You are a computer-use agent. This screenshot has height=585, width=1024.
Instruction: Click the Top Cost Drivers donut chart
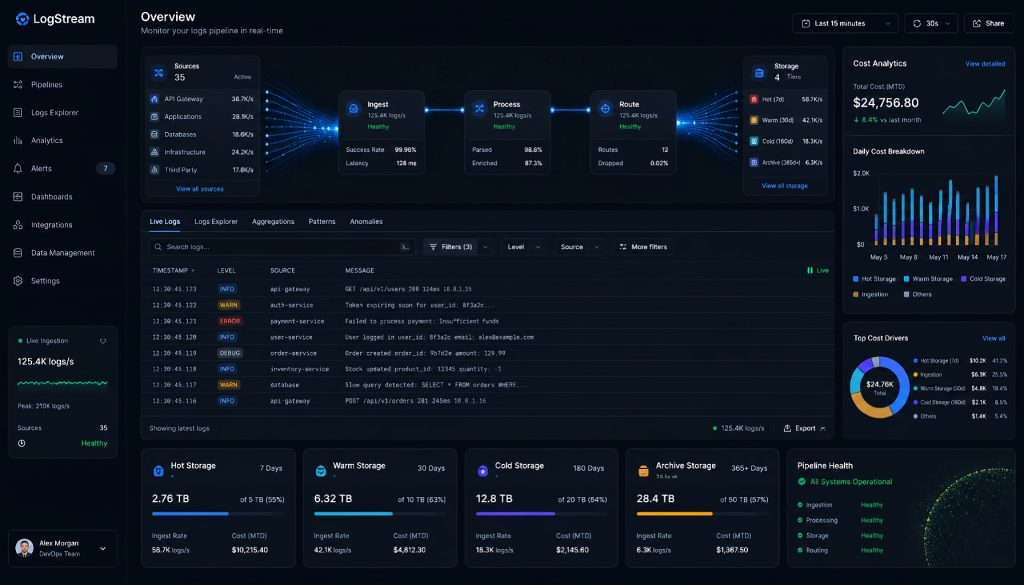(x=880, y=387)
